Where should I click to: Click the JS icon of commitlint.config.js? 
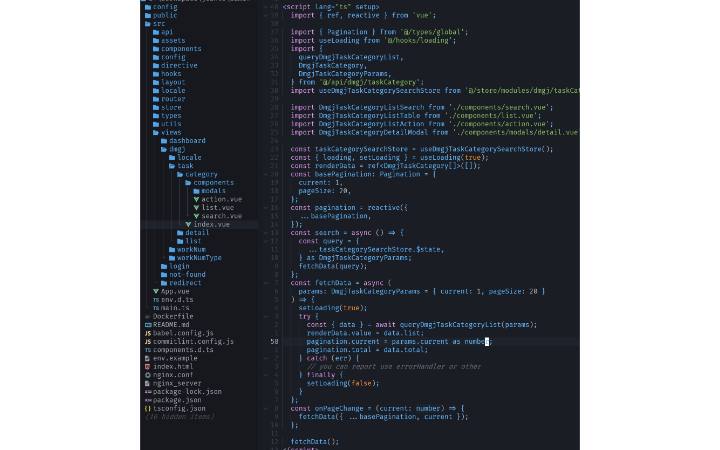tap(148, 342)
